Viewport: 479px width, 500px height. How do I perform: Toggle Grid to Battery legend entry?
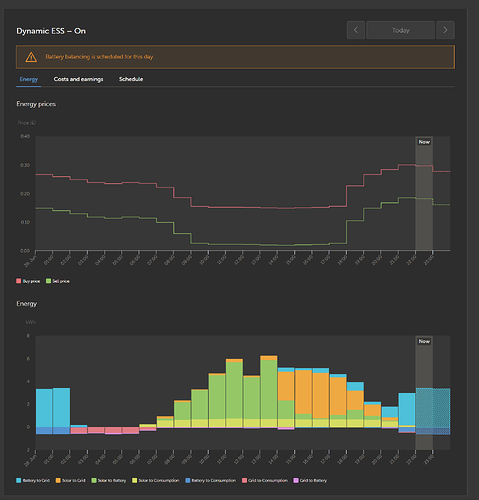pos(310,480)
